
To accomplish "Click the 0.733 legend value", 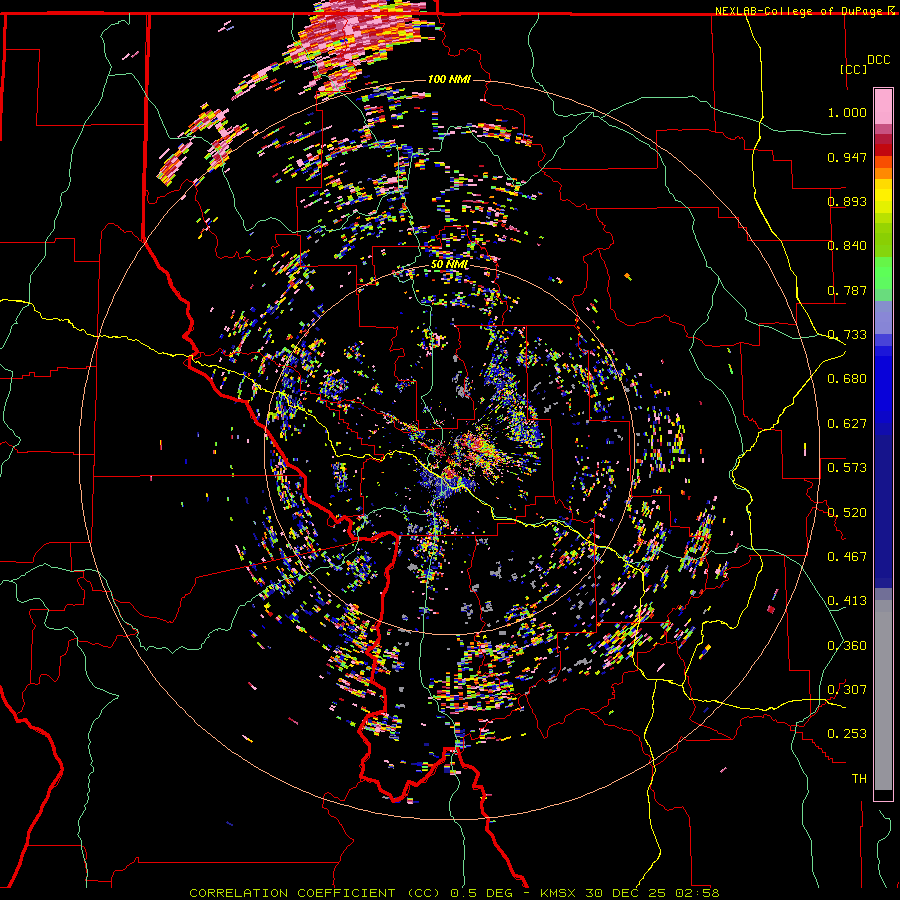I will point(847,335).
